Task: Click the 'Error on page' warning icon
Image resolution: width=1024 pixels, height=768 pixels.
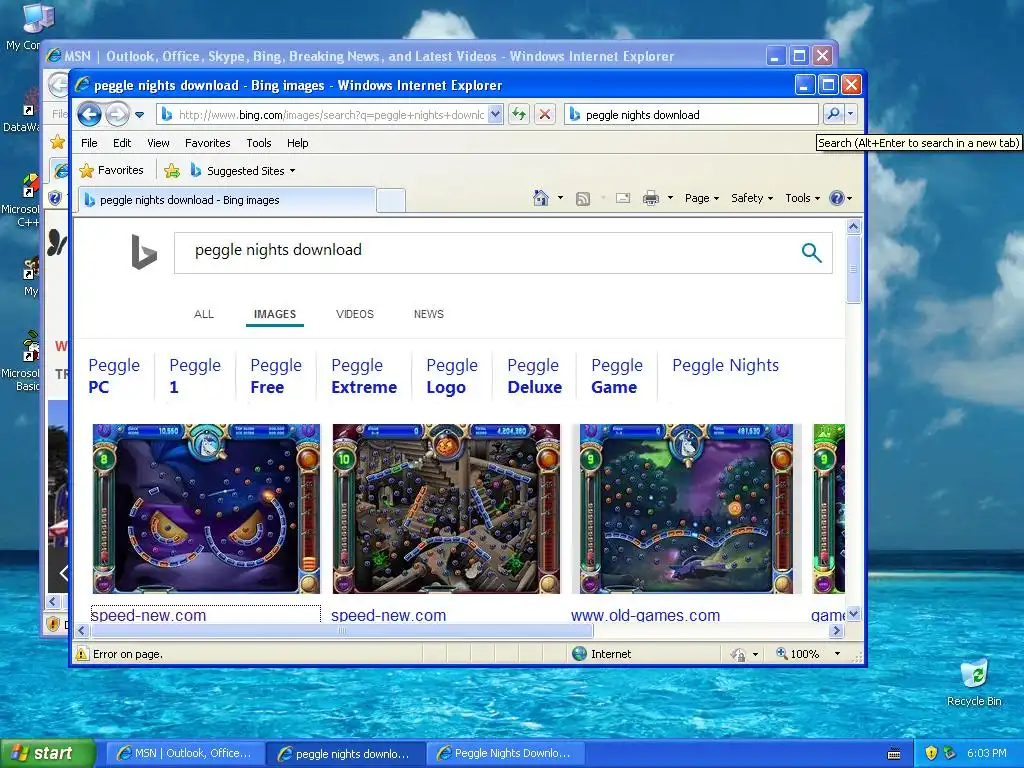Action: 82,654
